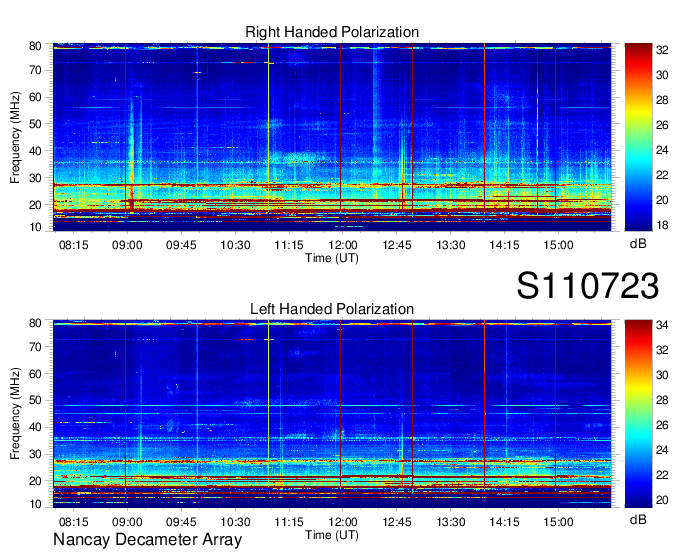The height and width of the screenshot is (552, 680).
Task: Click the 12:45 tick under Right Handed plot
Action: (397, 245)
